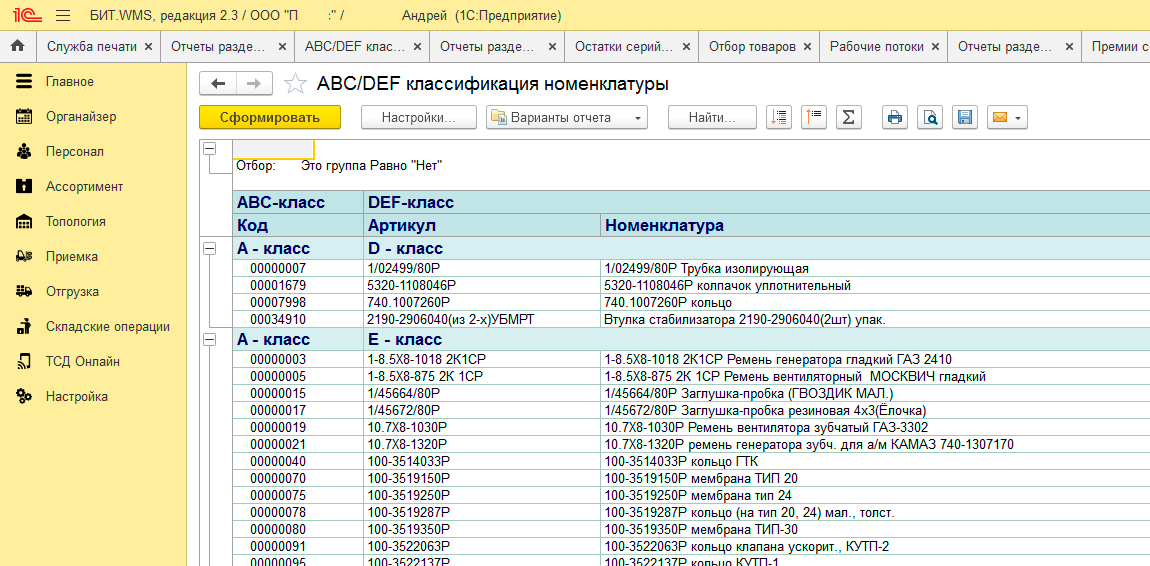
Task: Collapse the A - класс D - класс group
Action: point(210,249)
